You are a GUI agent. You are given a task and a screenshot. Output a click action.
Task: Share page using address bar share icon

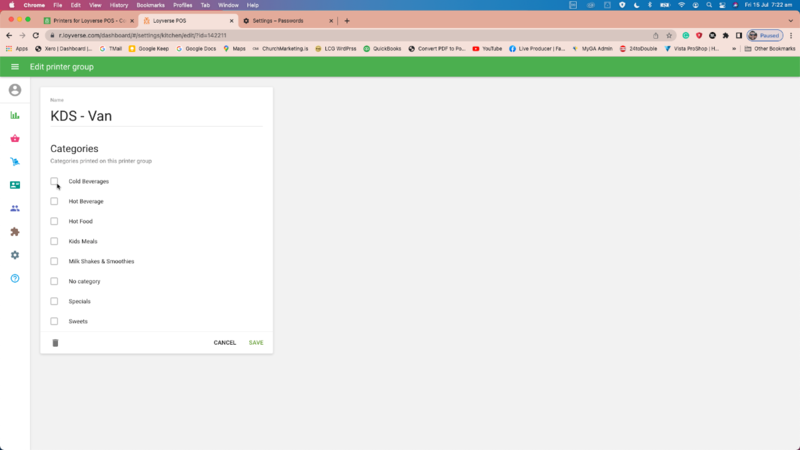(x=656, y=35)
